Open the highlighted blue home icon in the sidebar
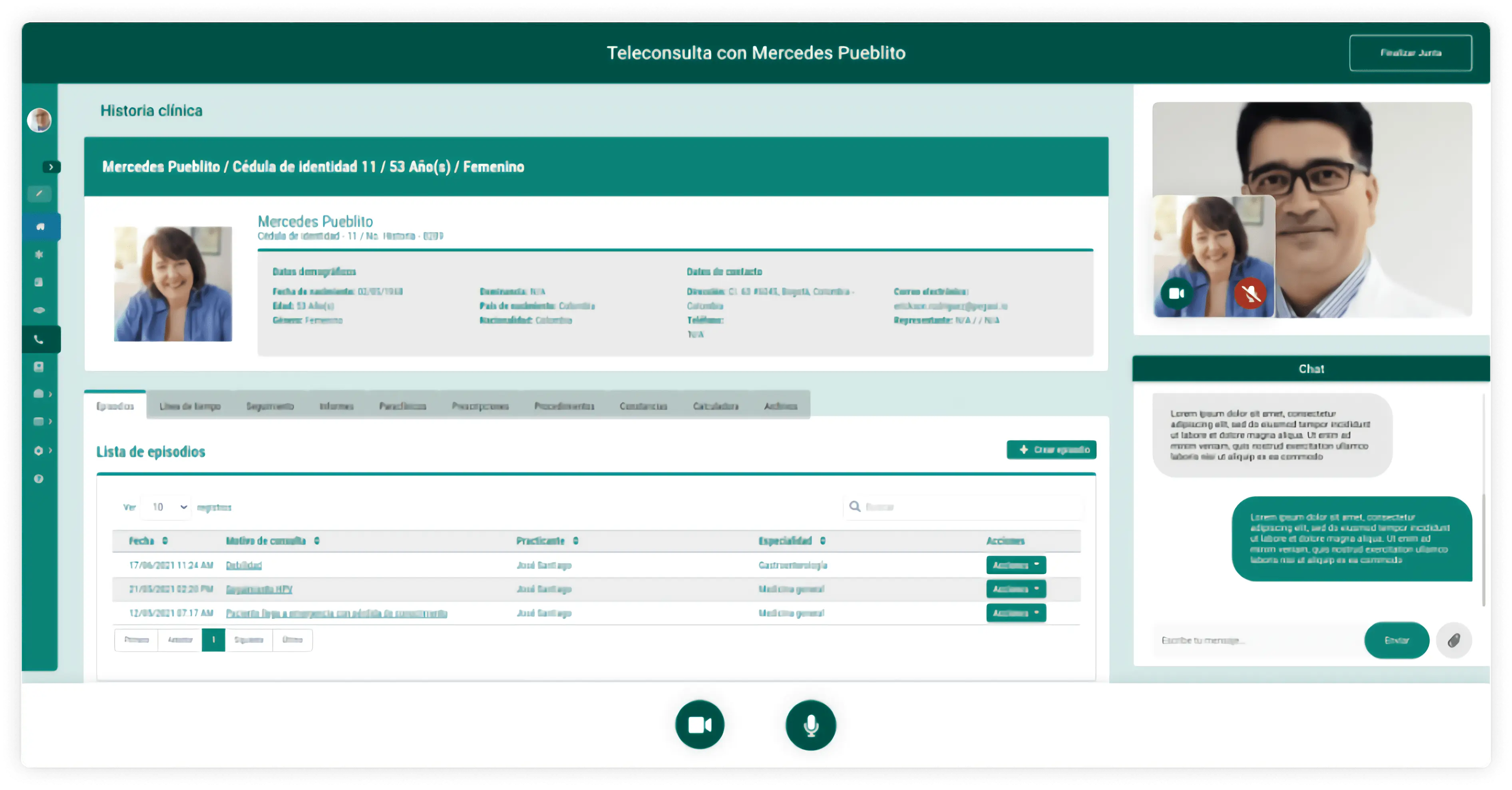The width and height of the screenshot is (1512, 790). tap(40, 227)
